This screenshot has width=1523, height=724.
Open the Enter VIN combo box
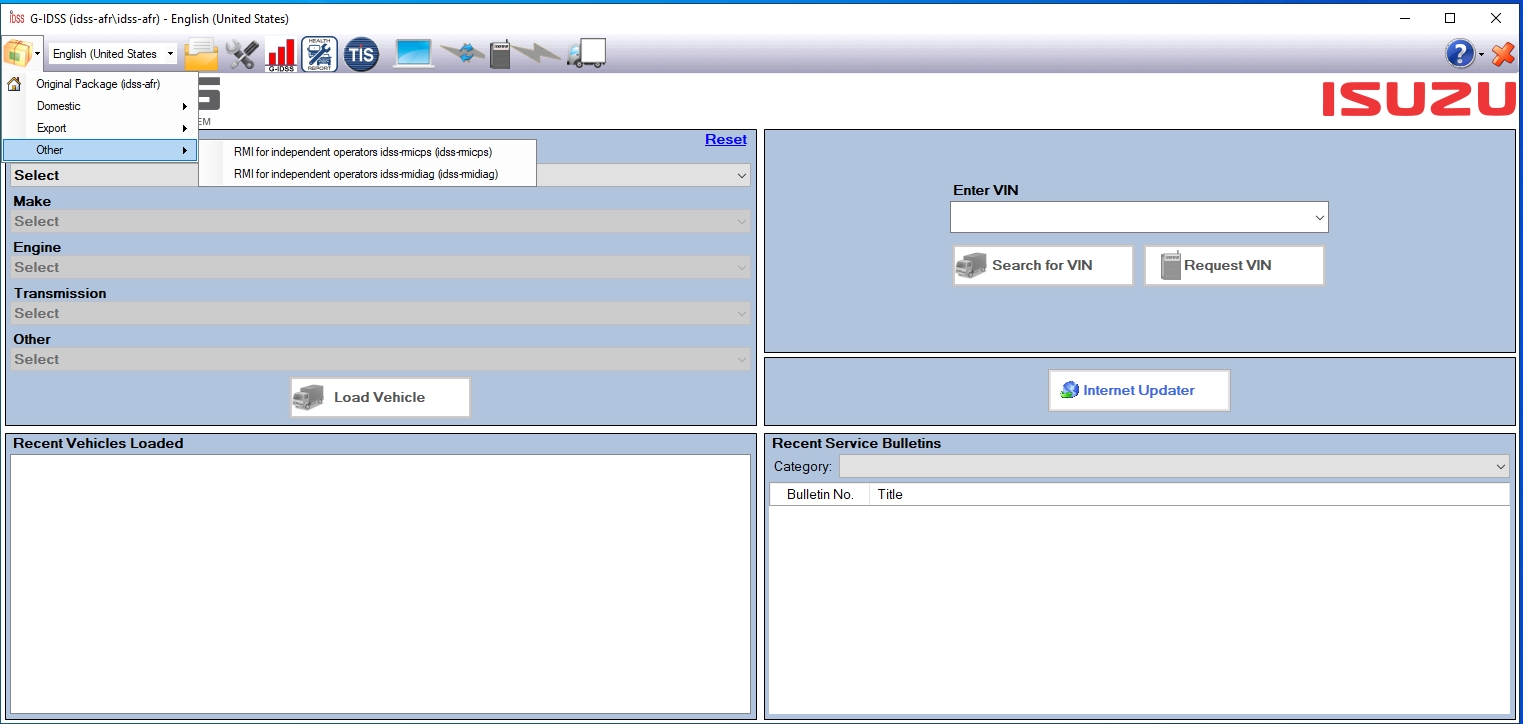click(x=1139, y=217)
